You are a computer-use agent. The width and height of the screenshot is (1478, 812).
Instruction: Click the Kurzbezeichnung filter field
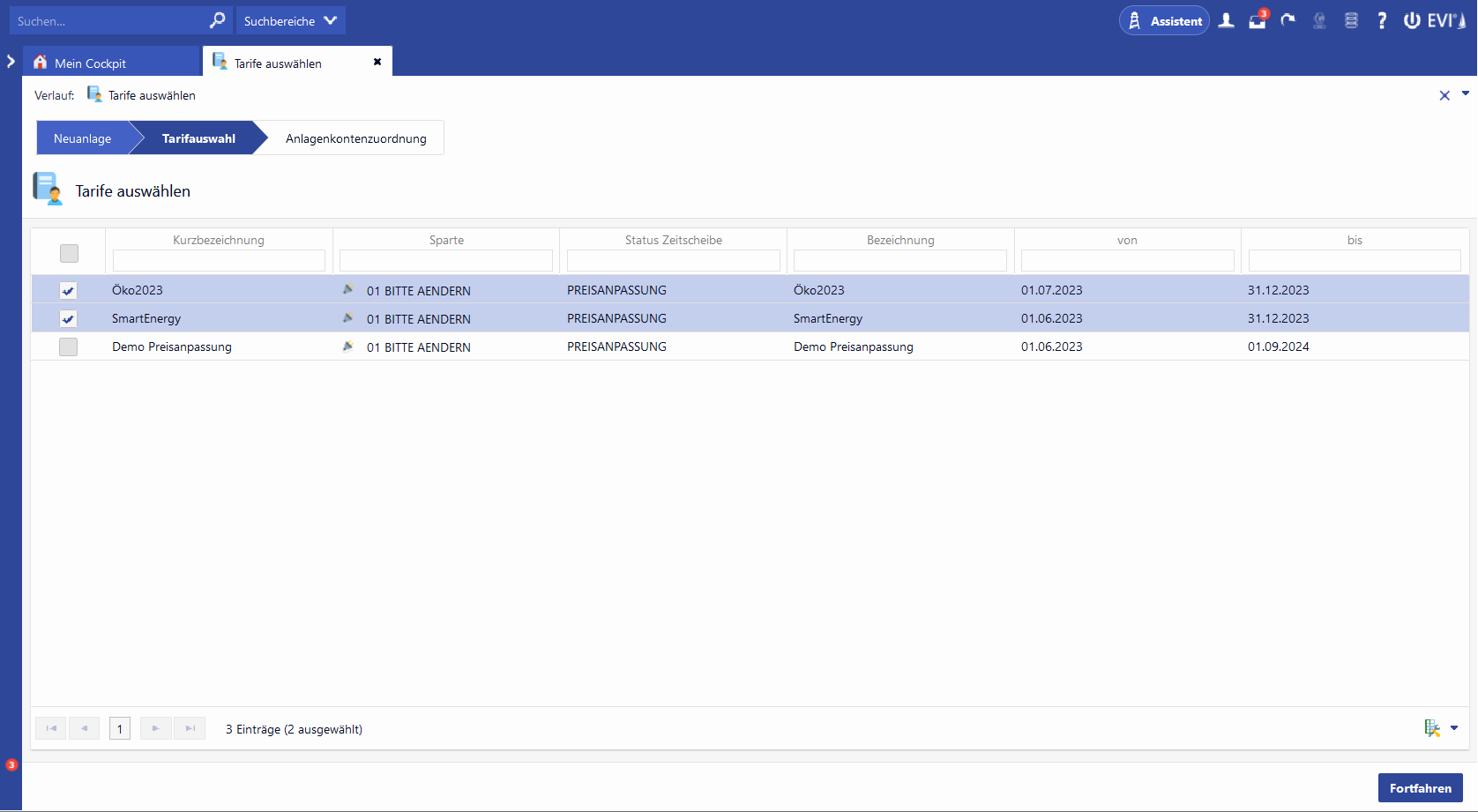coord(219,260)
